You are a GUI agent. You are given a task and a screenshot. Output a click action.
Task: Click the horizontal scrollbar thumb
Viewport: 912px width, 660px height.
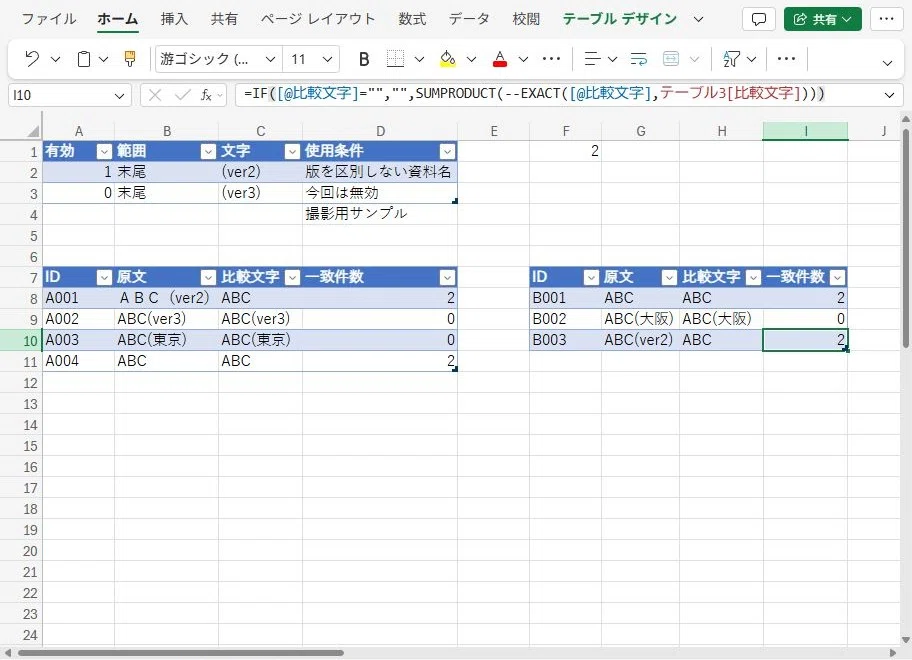(x=180, y=653)
